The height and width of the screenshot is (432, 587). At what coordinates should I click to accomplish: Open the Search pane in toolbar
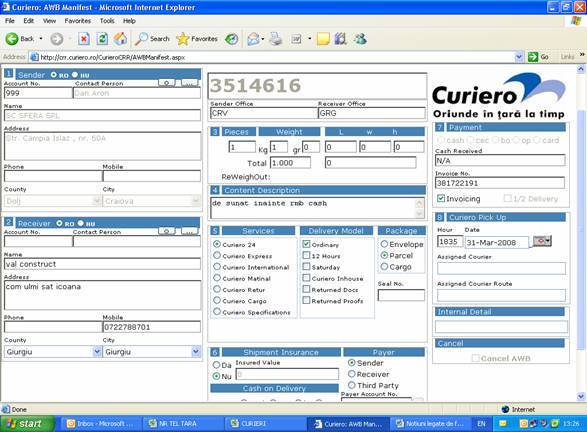point(153,39)
